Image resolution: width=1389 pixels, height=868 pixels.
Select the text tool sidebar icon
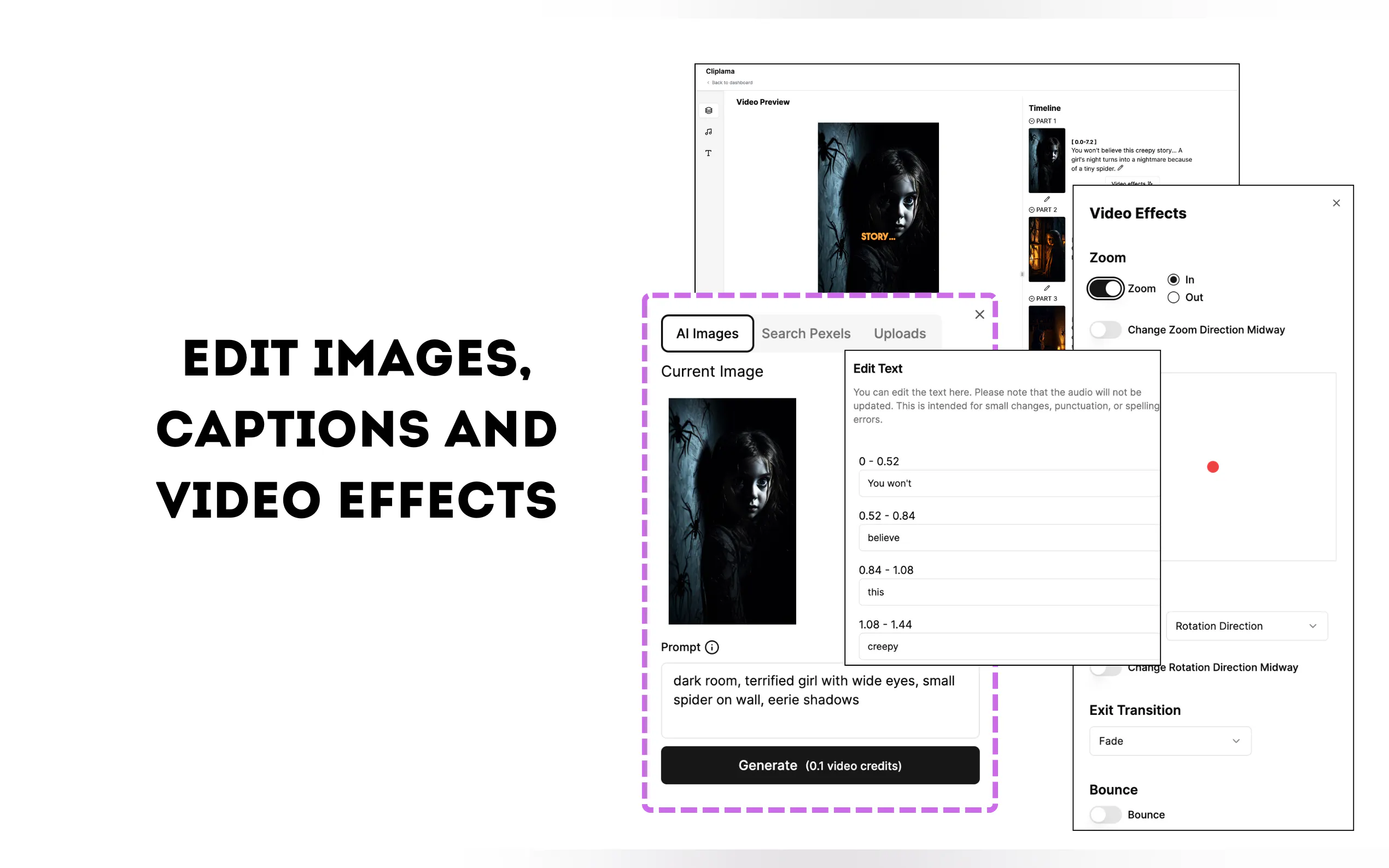(709, 153)
